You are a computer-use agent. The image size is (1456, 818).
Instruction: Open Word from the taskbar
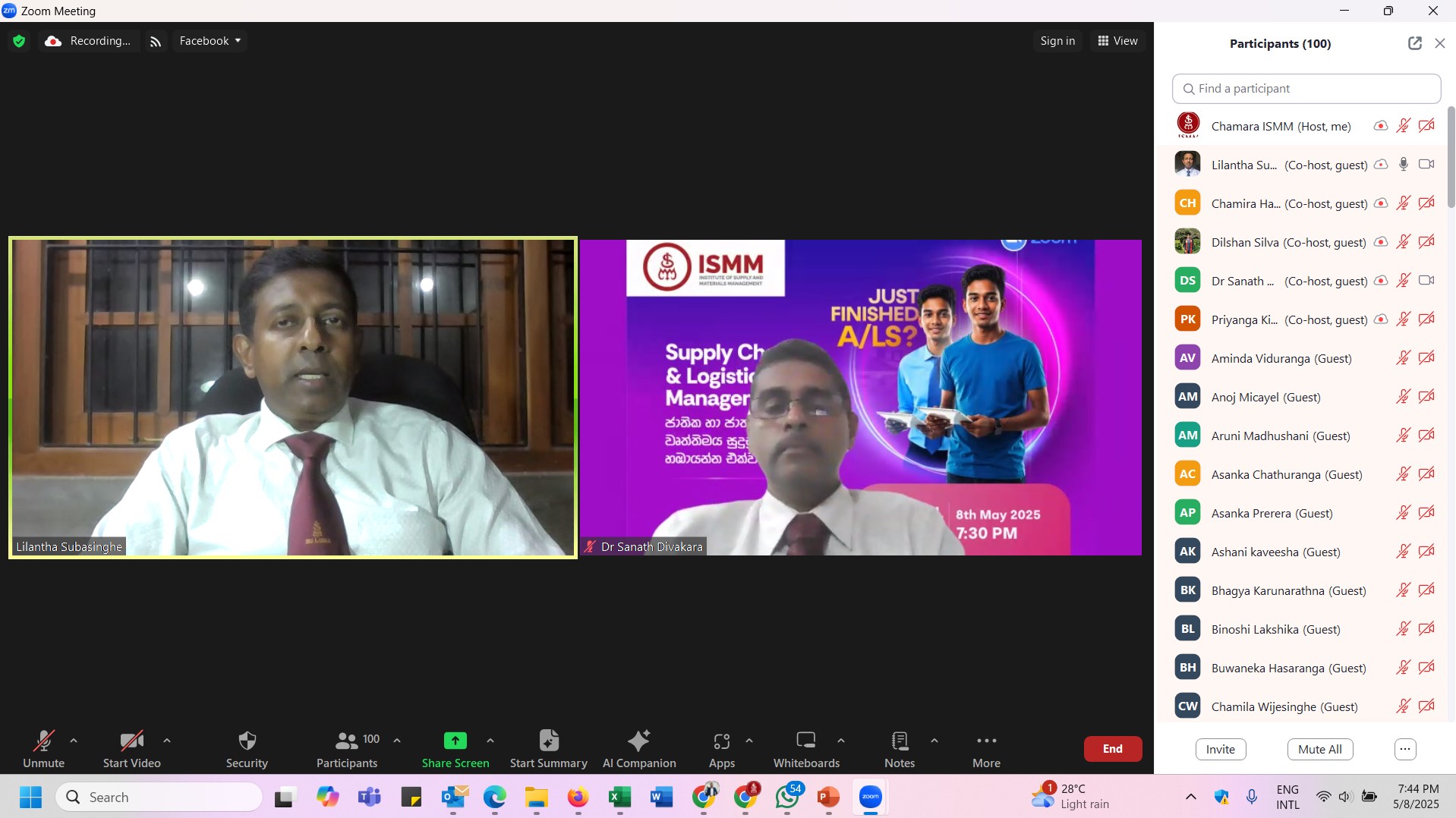(661, 798)
